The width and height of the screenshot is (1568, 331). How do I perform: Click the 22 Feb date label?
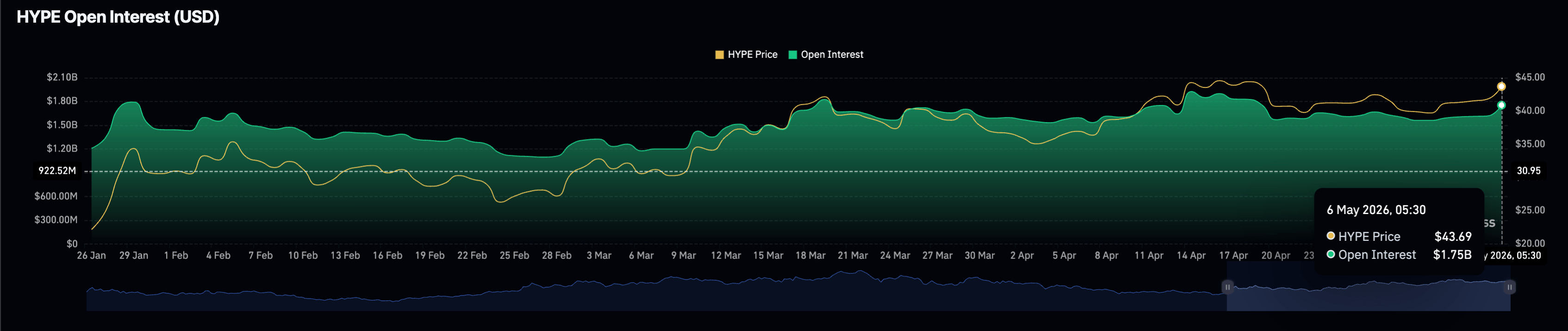[472, 256]
